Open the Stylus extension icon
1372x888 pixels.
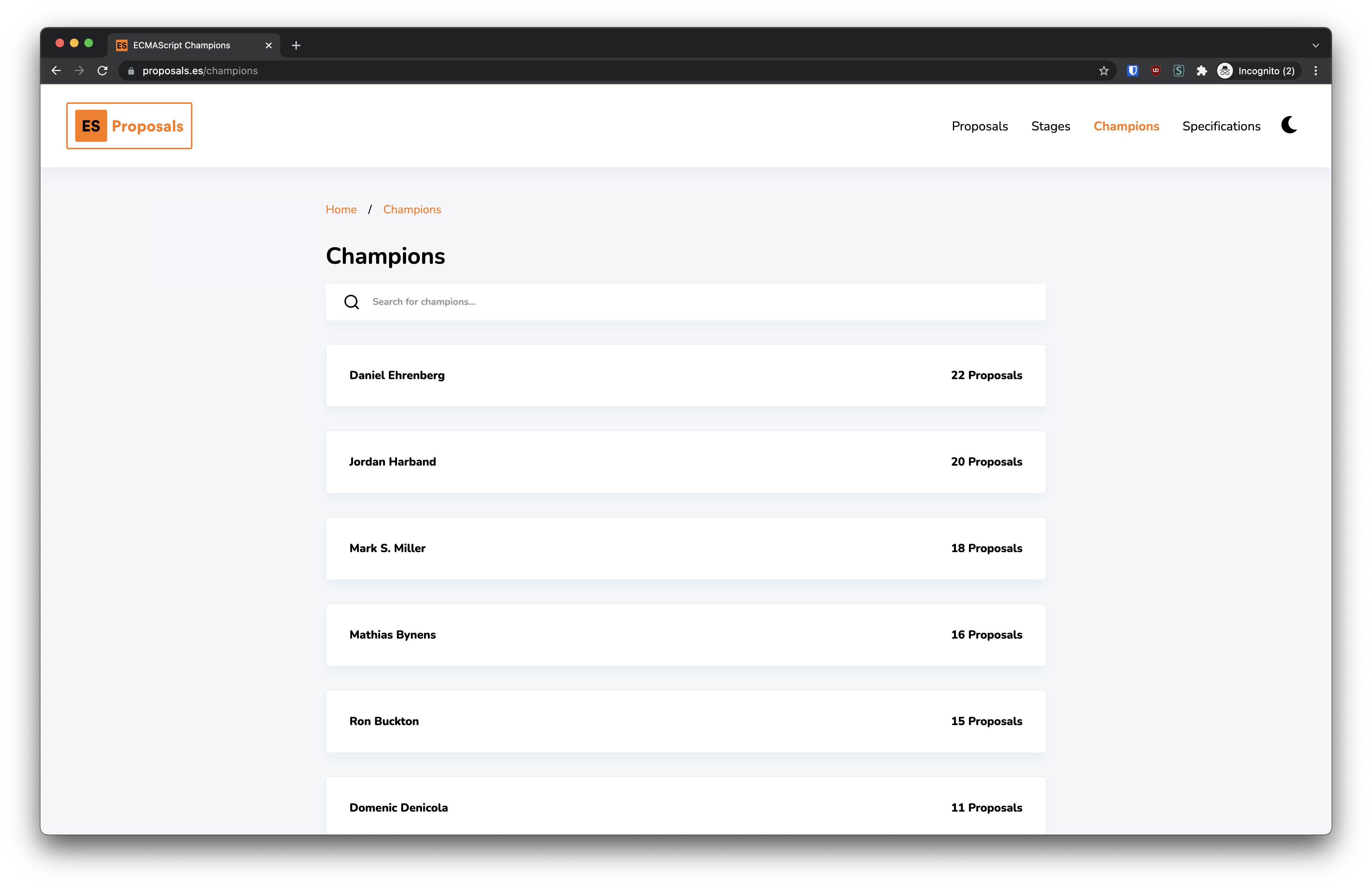point(1178,70)
